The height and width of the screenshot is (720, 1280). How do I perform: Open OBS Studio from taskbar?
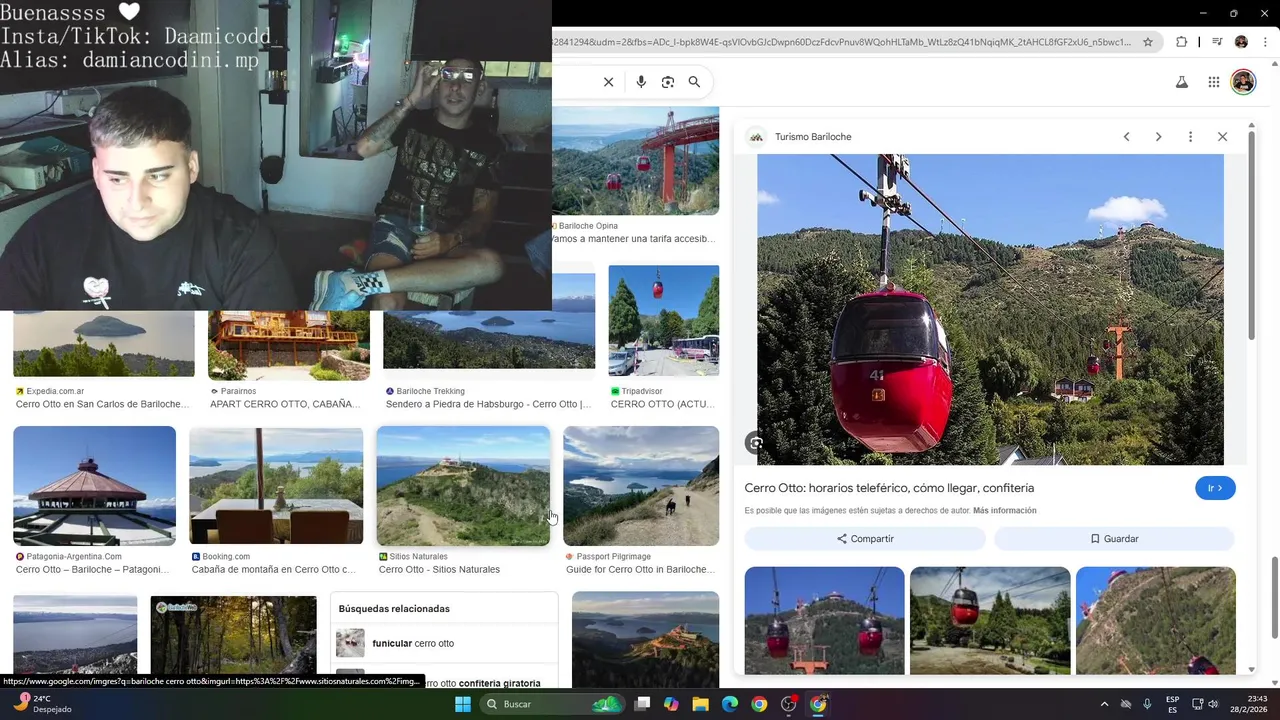(789, 704)
